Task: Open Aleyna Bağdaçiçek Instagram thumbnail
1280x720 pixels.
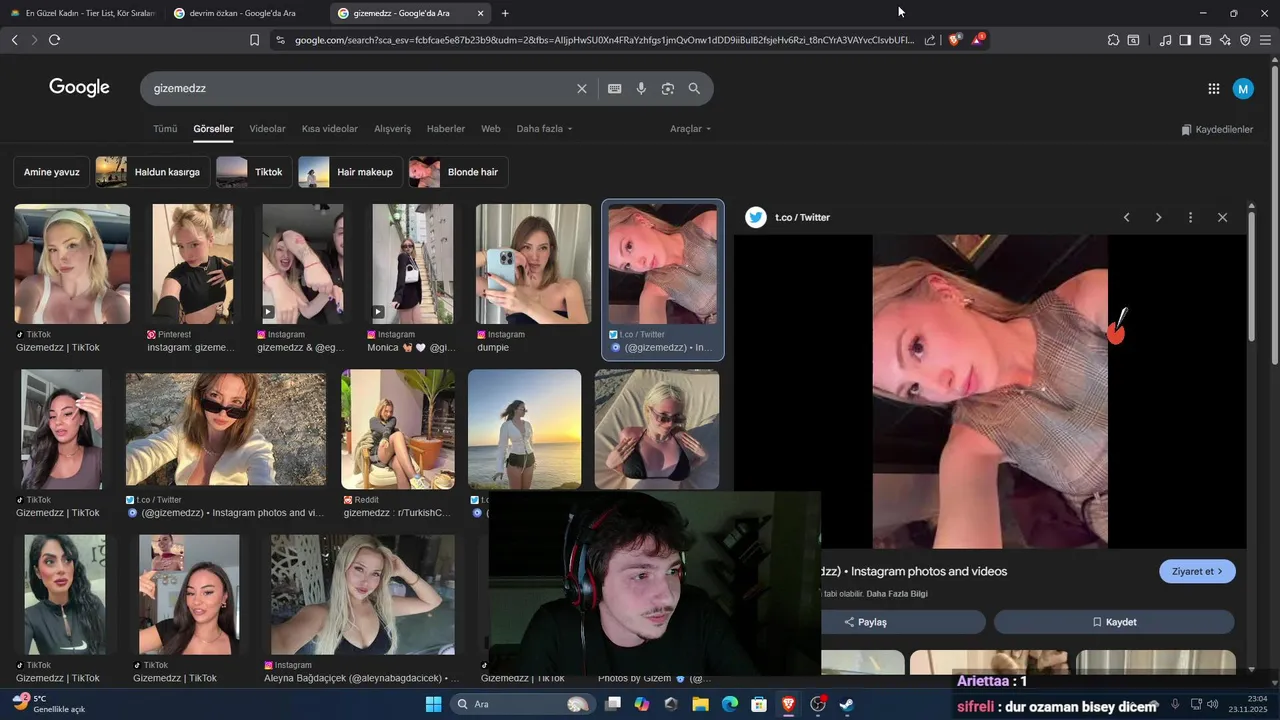Action: tap(363, 594)
